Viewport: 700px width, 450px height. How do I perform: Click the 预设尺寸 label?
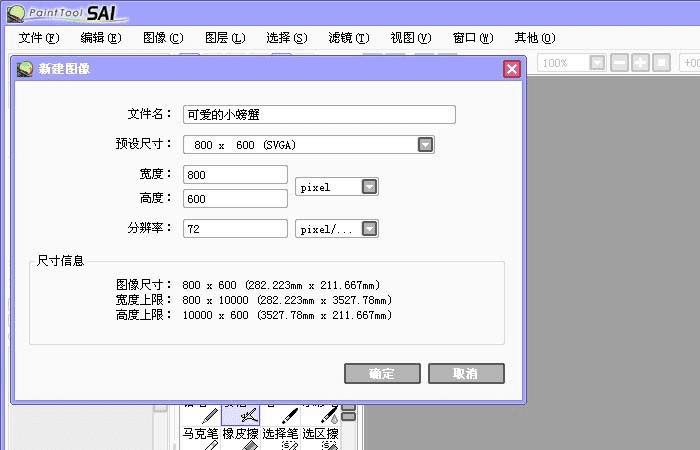[144, 144]
